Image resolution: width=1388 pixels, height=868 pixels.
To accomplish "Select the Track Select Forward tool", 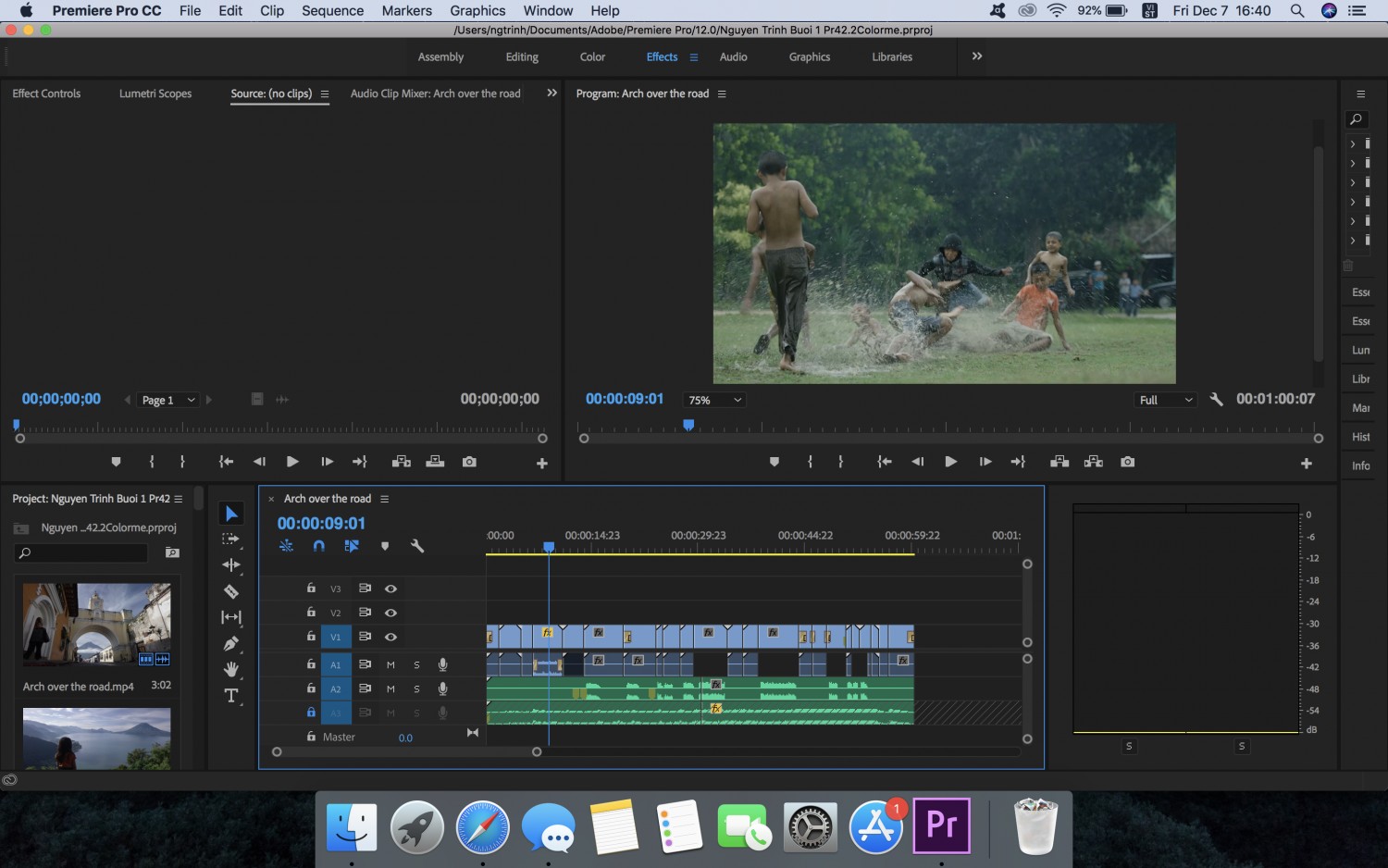I will click(230, 539).
